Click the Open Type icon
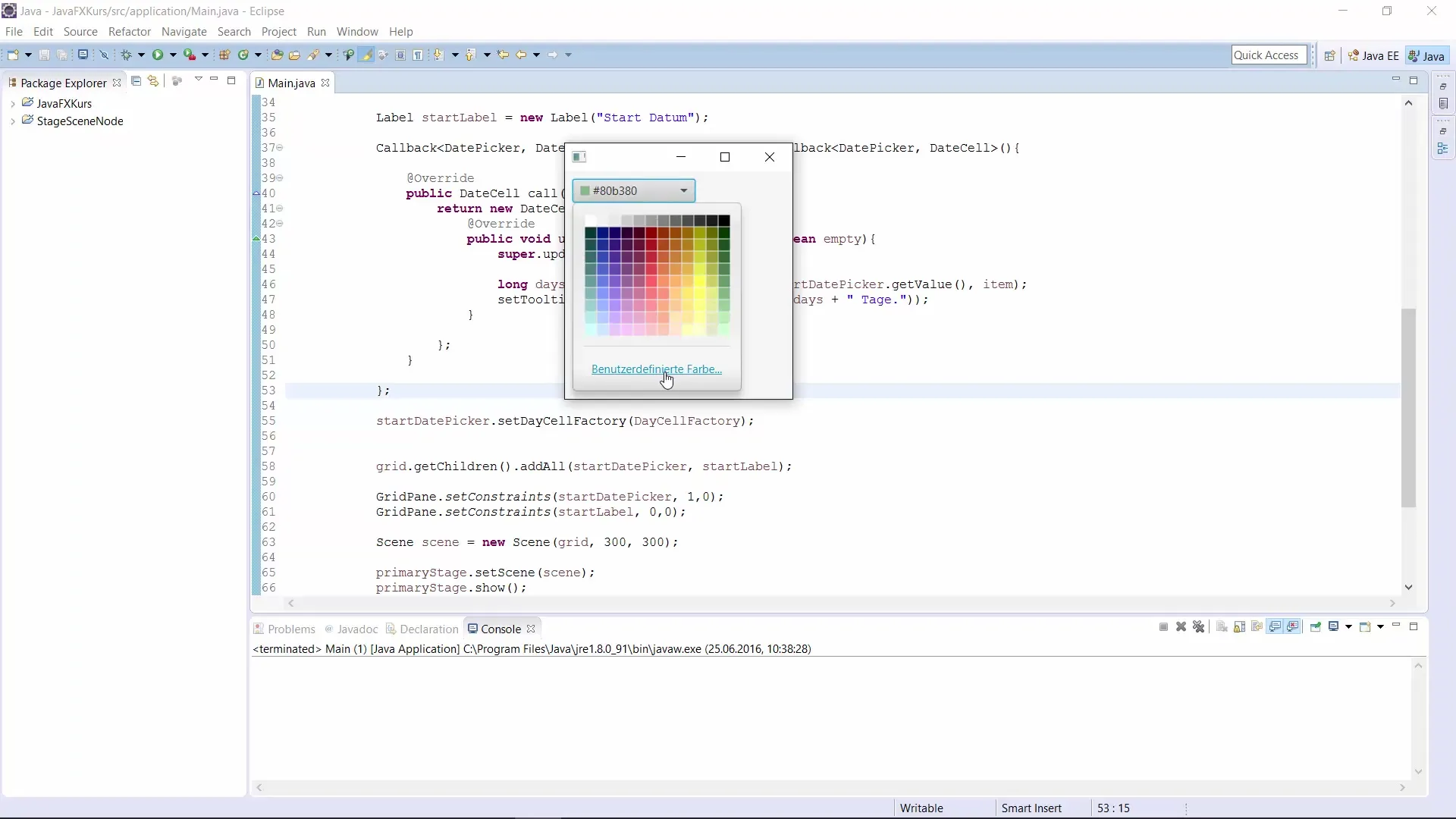 point(277,55)
